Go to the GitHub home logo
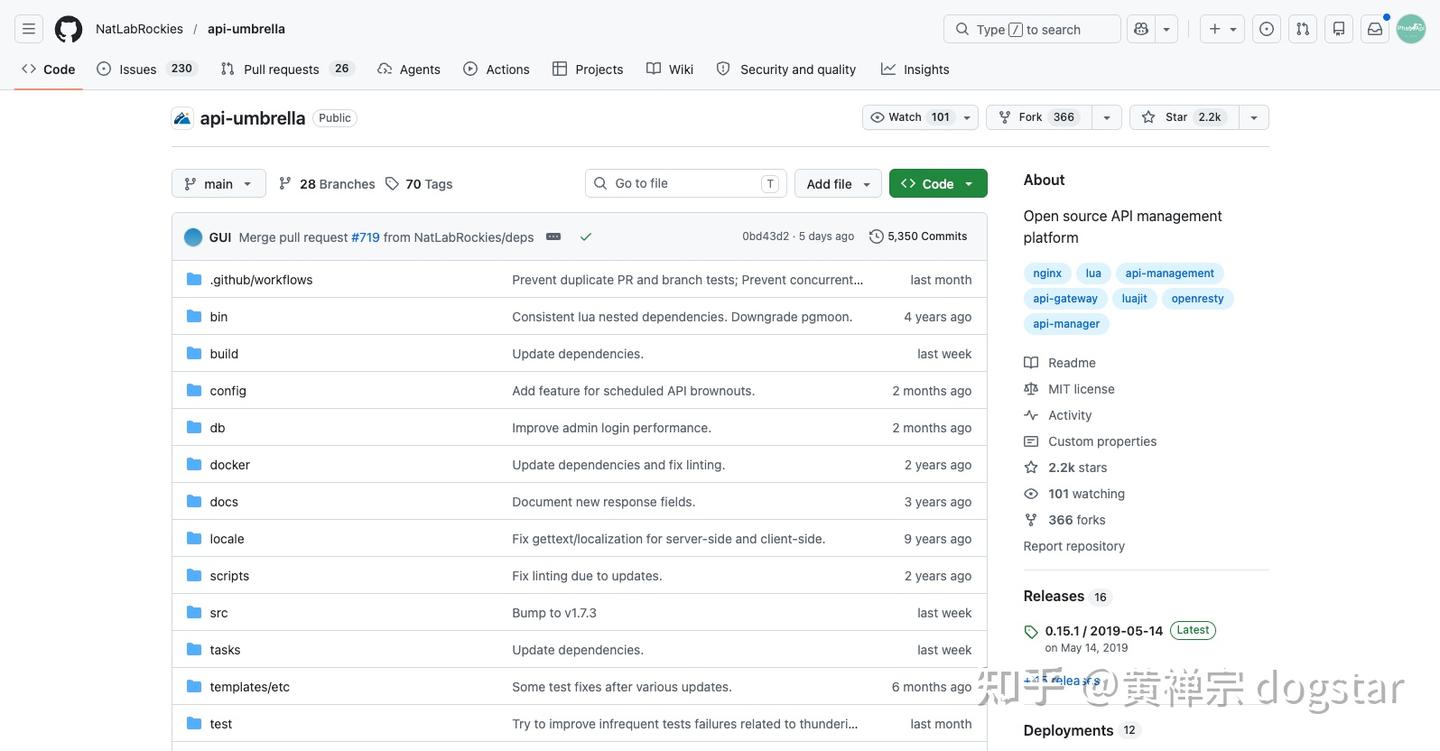Image resolution: width=1440 pixels, height=751 pixels. pos(69,29)
